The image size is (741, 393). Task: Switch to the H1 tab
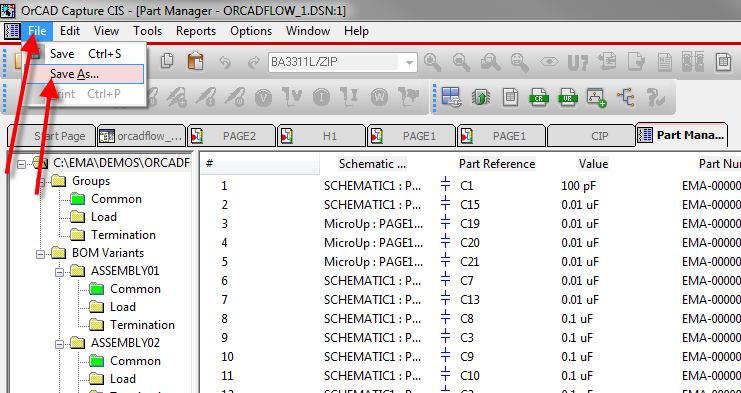point(321,136)
